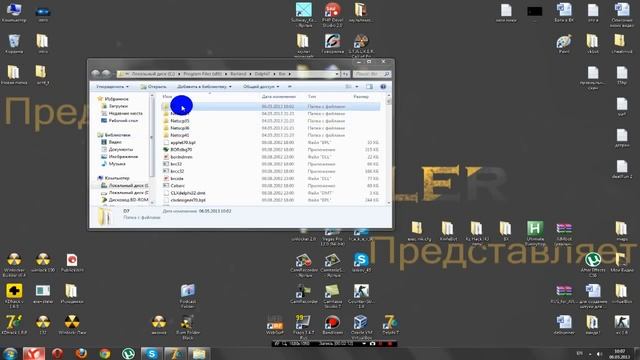640x360 pixels.
Task: Click the Открыть toolbar button
Action: coord(153,87)
